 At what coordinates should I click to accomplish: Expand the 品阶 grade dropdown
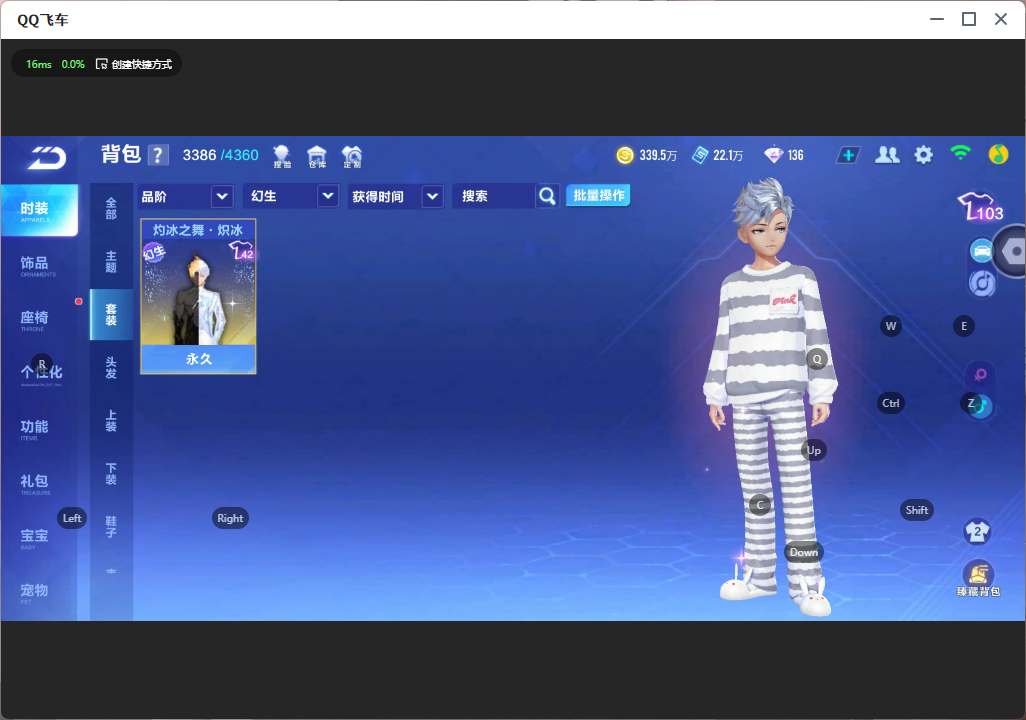[x=186, y=196]
